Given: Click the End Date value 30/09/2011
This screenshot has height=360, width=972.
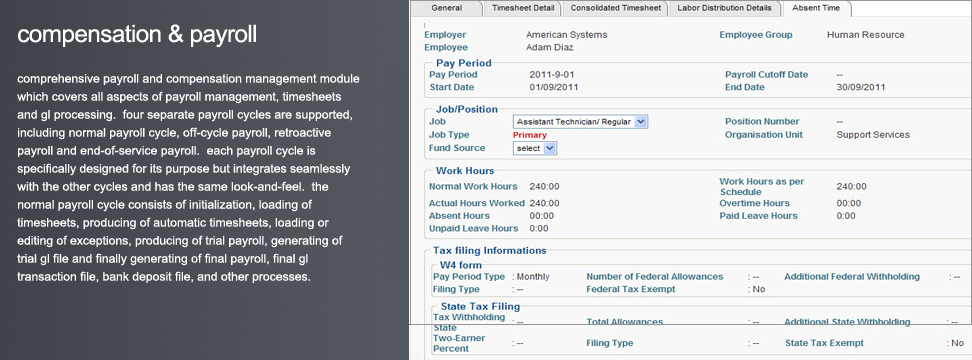Looking at the screenshot, I should (x=861, y=87).
